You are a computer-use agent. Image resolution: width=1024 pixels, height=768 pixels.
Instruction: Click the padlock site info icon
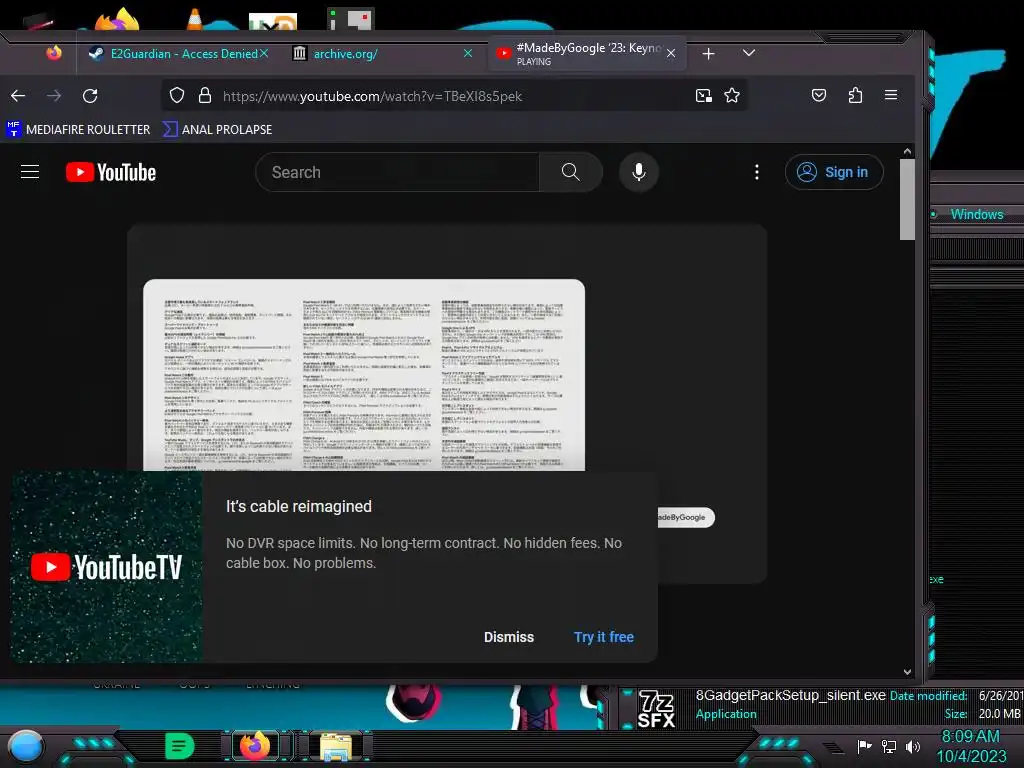[x=204, y=95]
